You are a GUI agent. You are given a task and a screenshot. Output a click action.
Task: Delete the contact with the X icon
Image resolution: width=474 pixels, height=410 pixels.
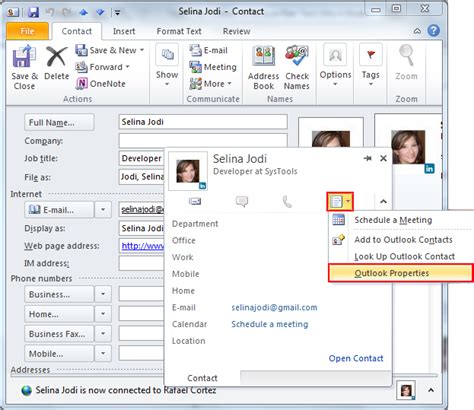(x=56, y=57)
